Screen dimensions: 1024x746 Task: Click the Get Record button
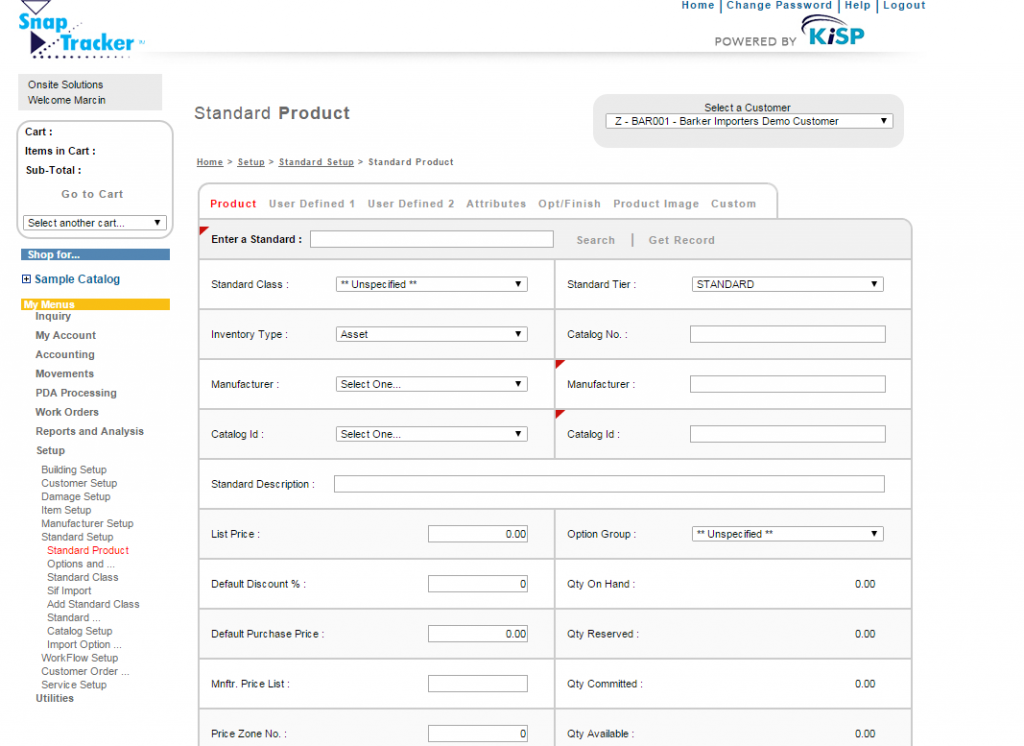[x=681, y=240]
